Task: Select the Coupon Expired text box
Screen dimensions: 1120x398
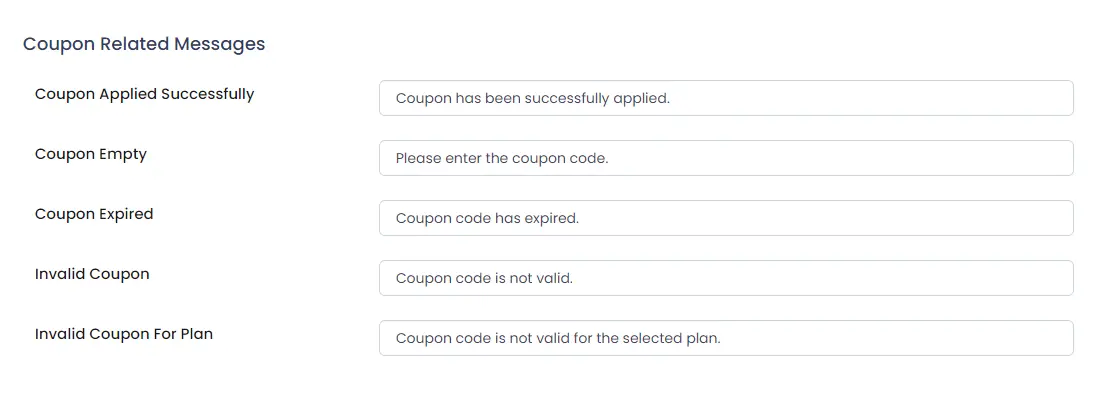Action: [x=726, y=218]
